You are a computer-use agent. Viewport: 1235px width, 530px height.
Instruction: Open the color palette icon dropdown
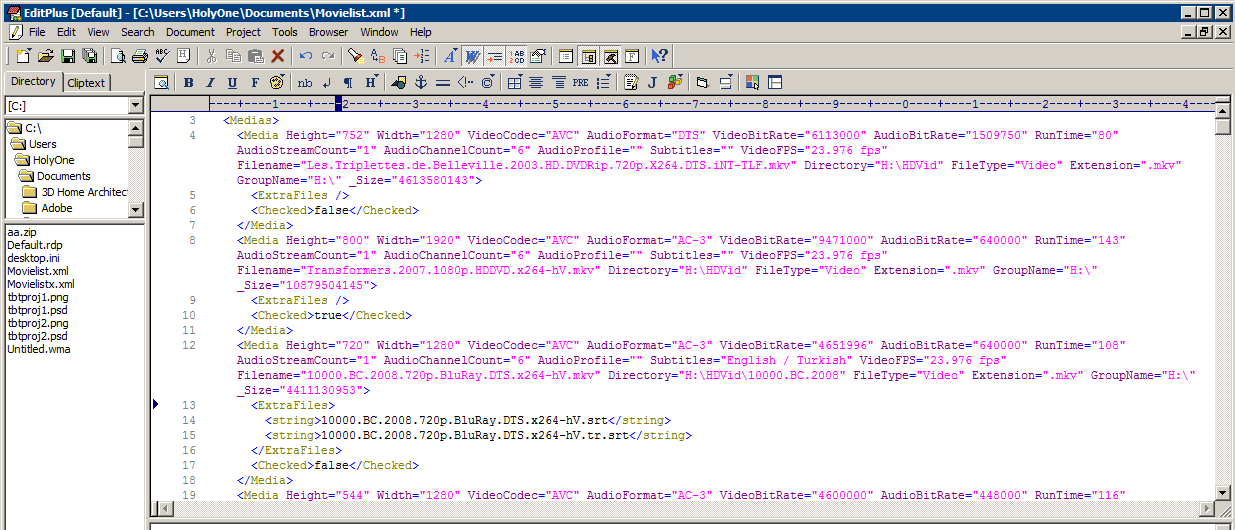click(x=277, y=82)
